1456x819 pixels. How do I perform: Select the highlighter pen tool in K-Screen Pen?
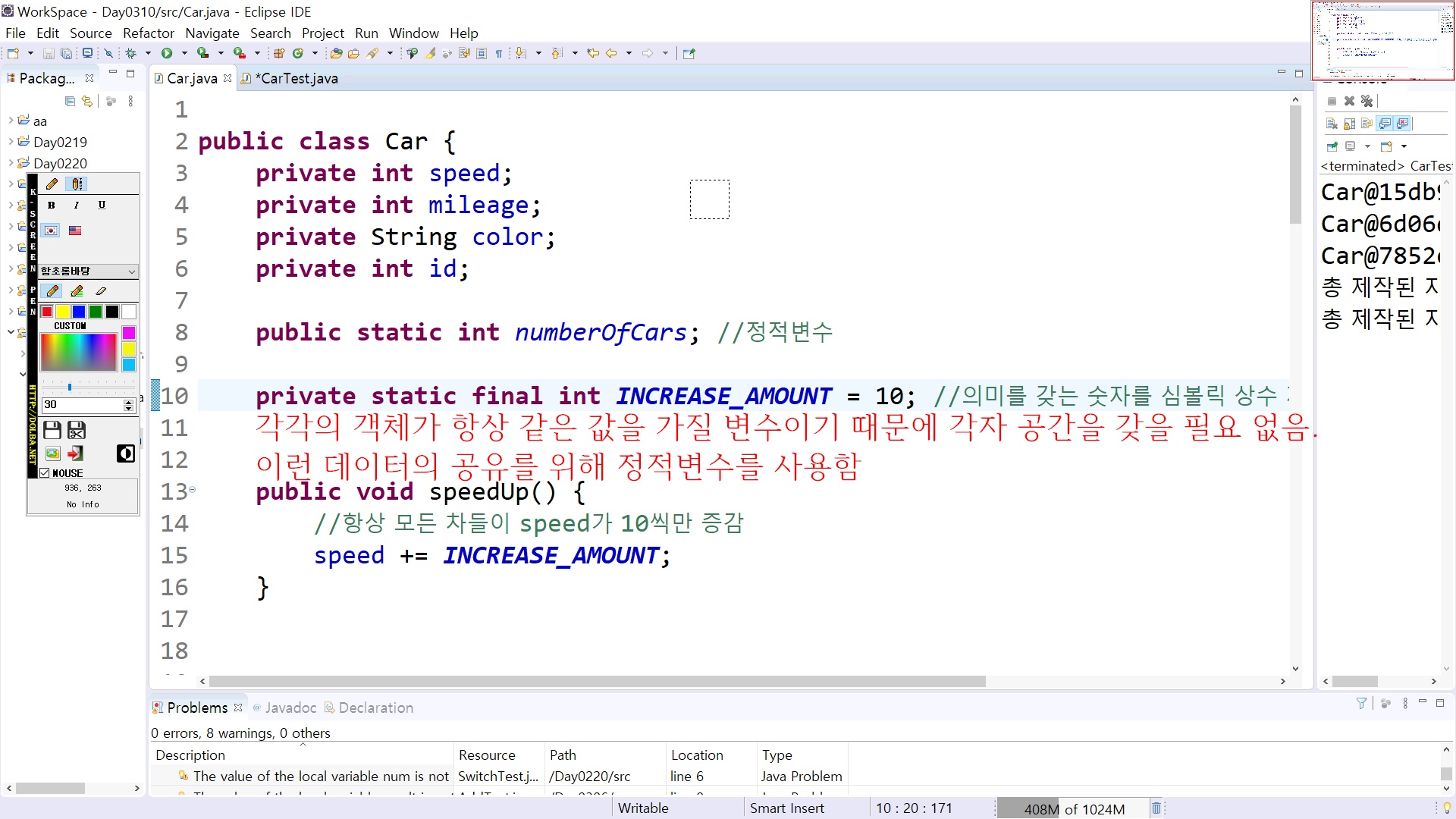point(77,291)
